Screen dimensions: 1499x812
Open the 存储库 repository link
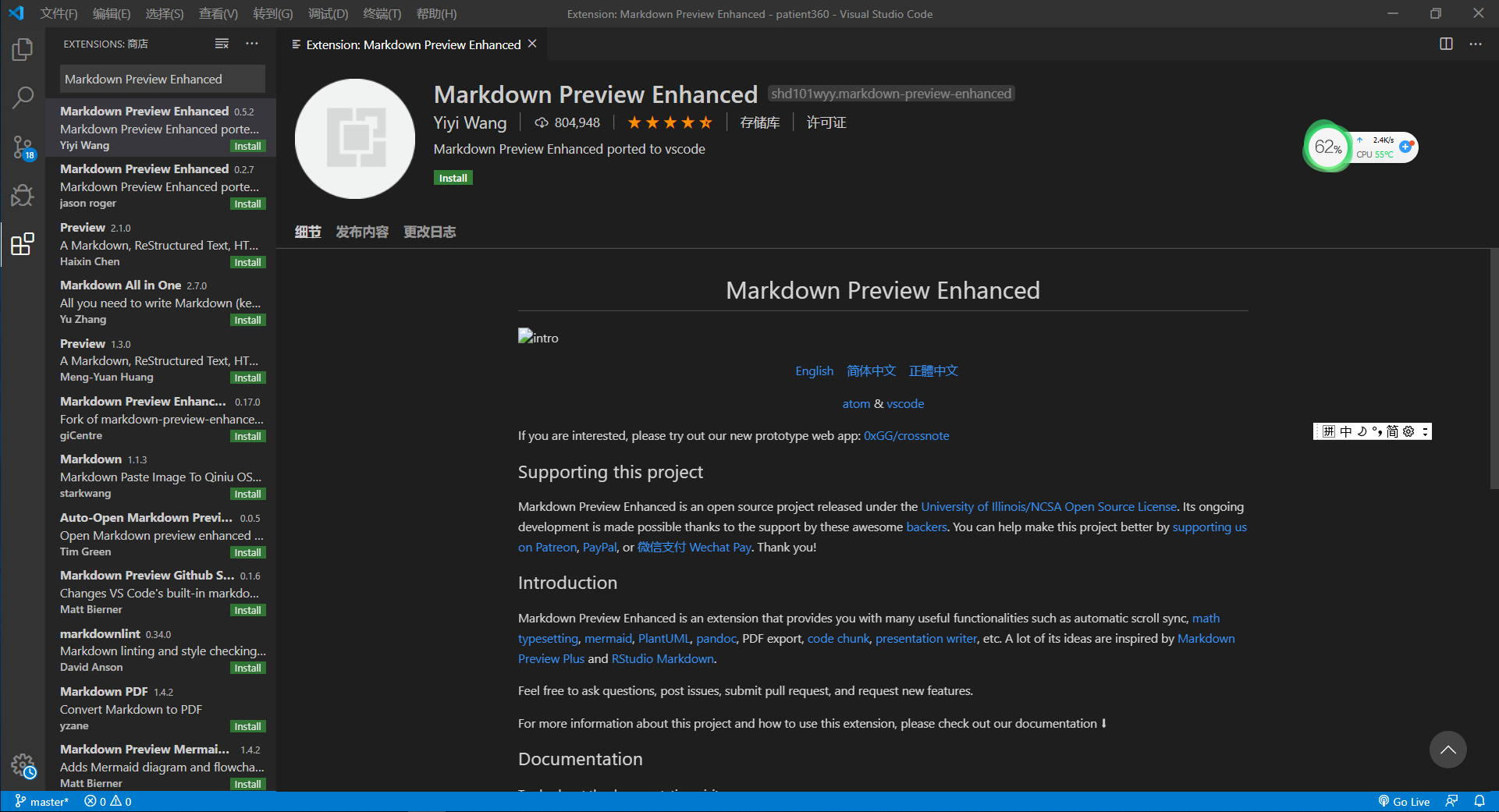coord(759,122)
